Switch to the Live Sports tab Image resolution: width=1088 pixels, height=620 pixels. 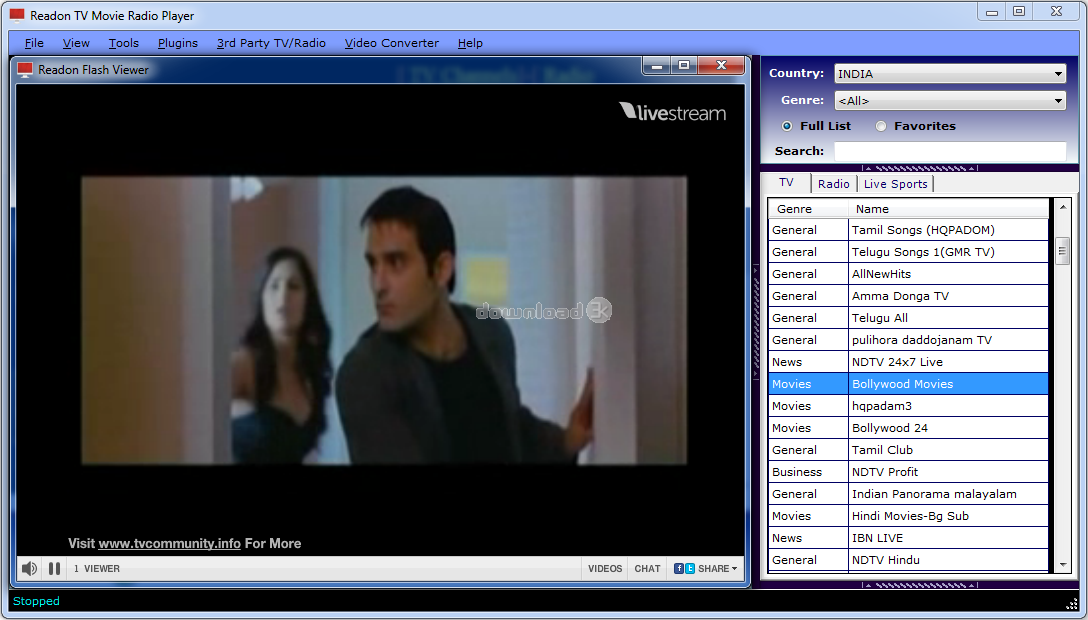click(x=895, y=184)
